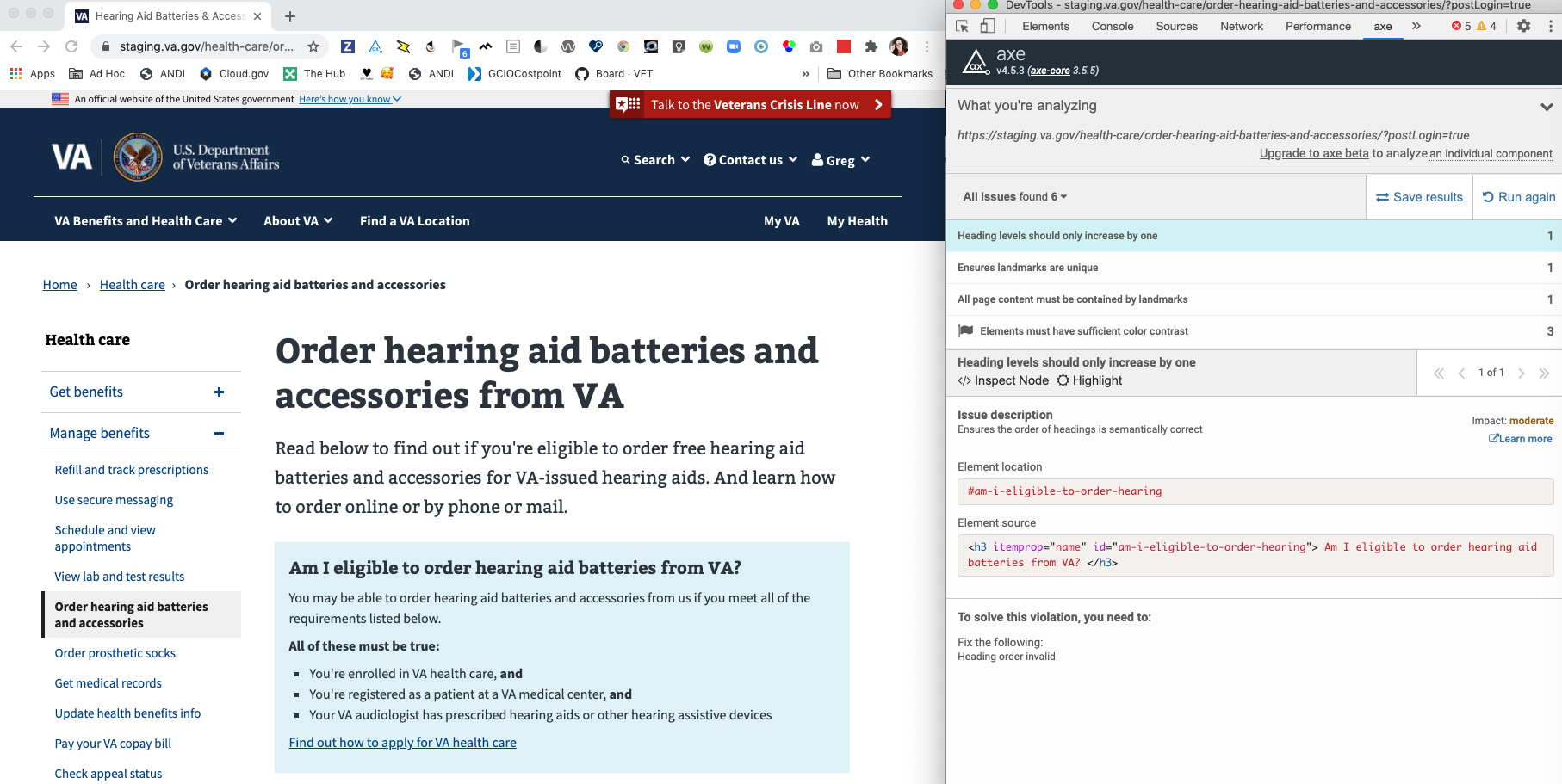Open the Chrome three-dot menu
The width and height of the screenshot is (1562, 784).
tap(927, 46)
